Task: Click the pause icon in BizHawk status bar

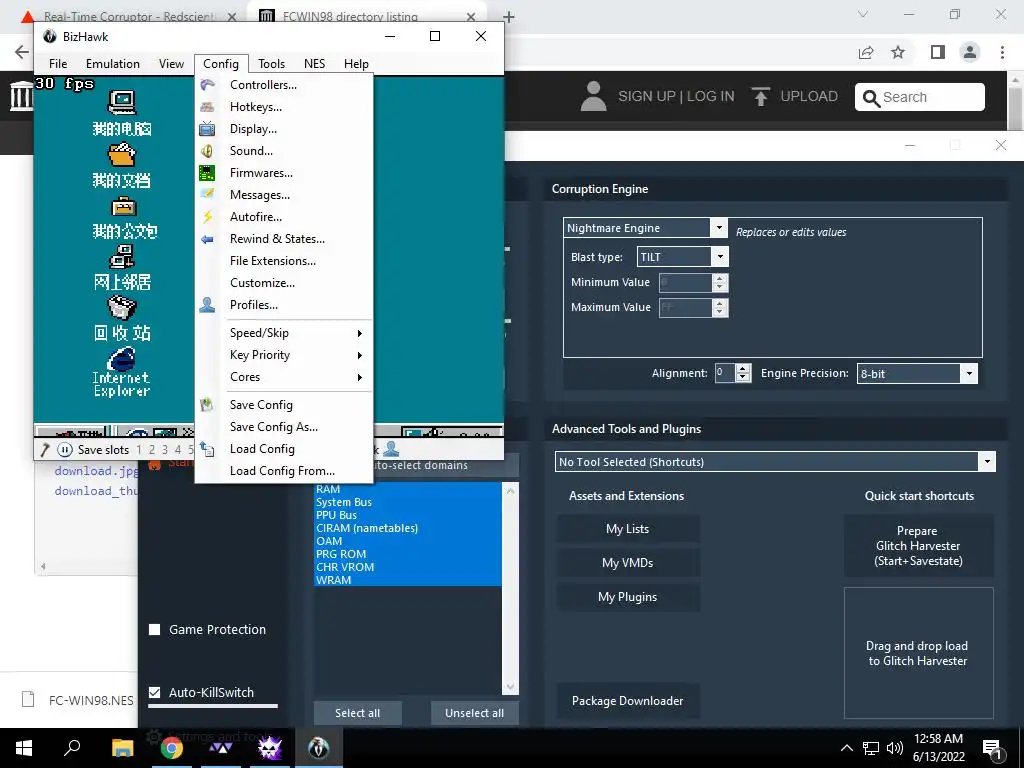Action: pyautogui.click(x=65, y=449)
